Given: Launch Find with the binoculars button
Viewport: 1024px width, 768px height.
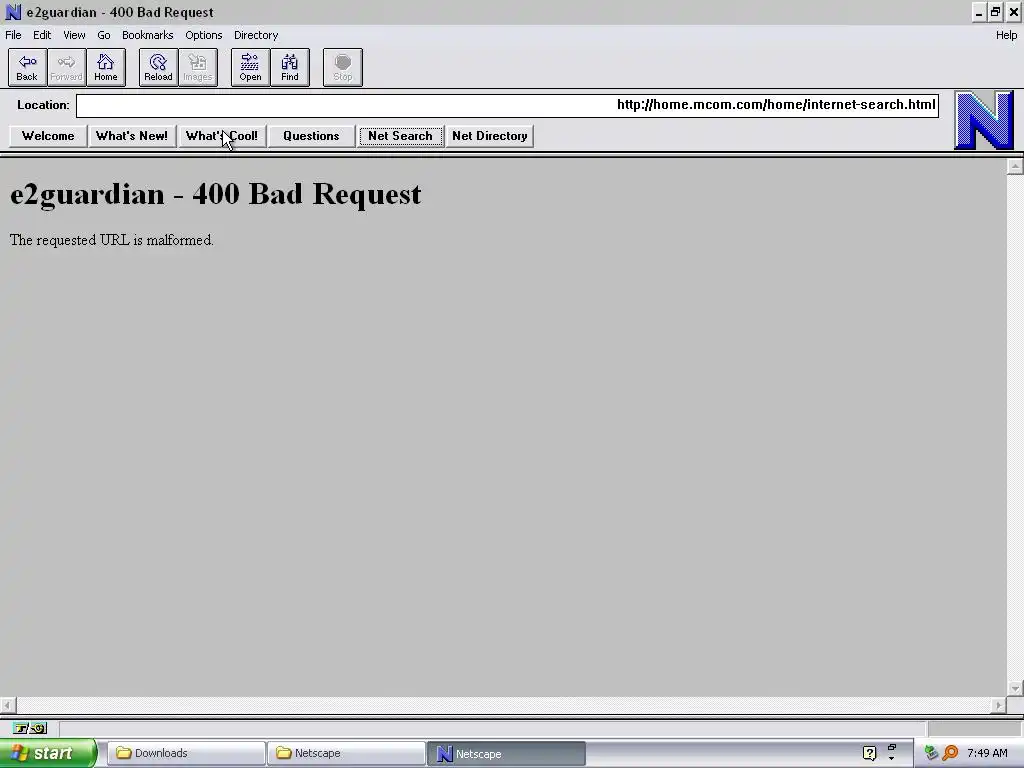Looking at the screenshot, I should pos(290,67).
